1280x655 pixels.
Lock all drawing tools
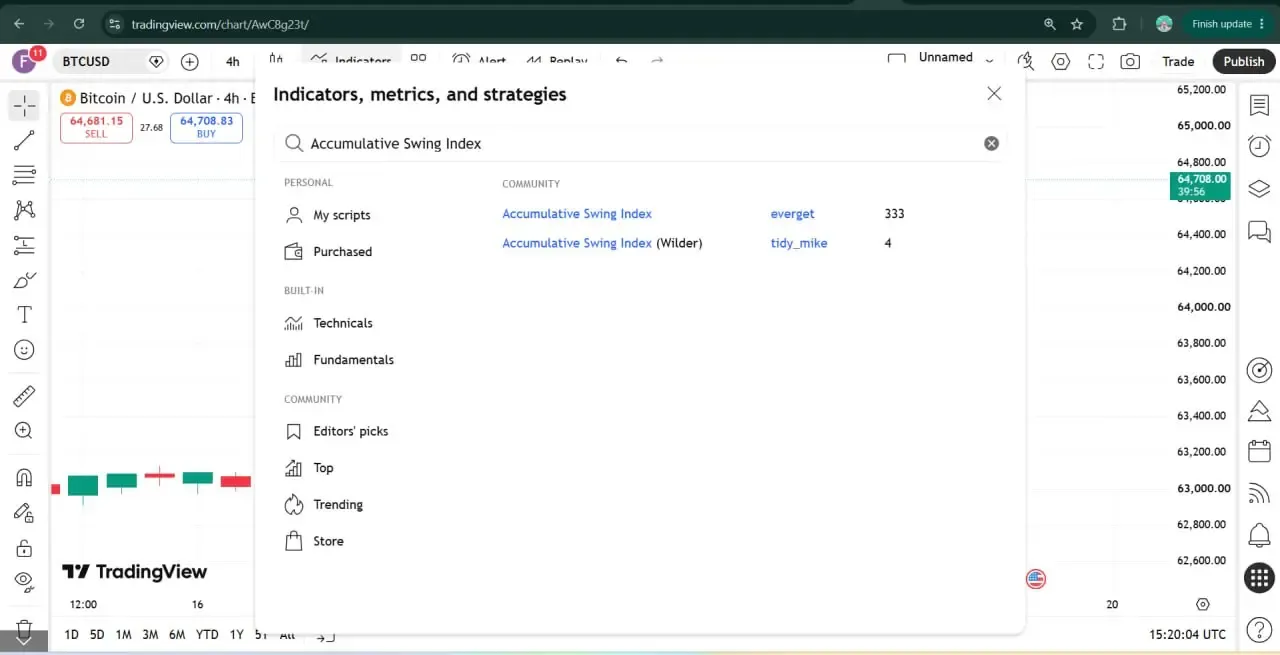[24, 548]
